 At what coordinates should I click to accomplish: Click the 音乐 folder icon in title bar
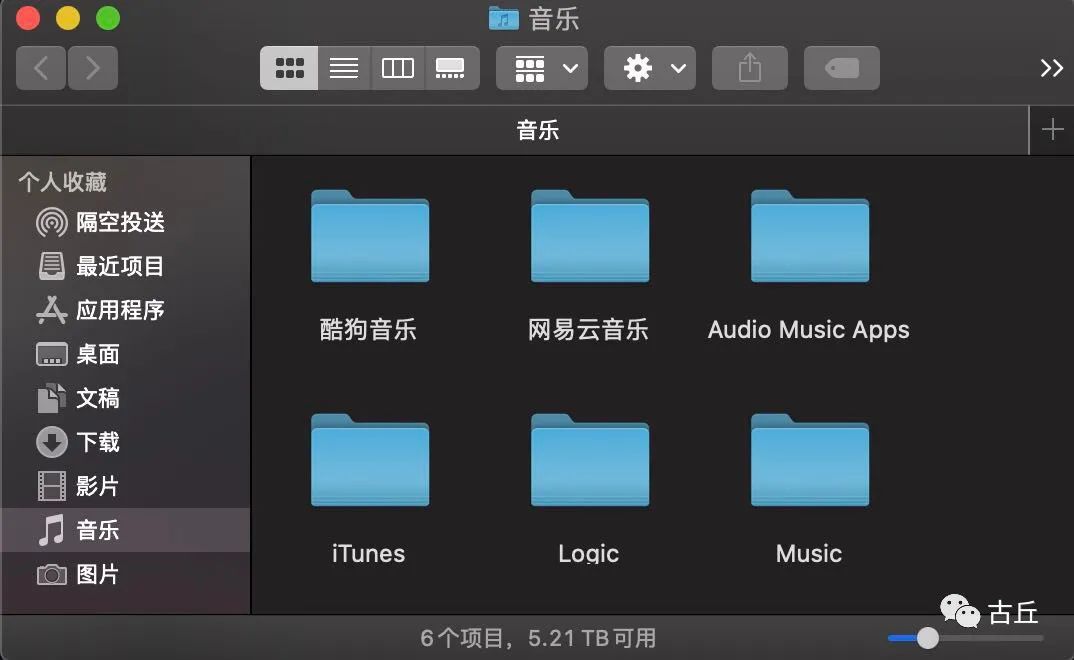[503, 18]
